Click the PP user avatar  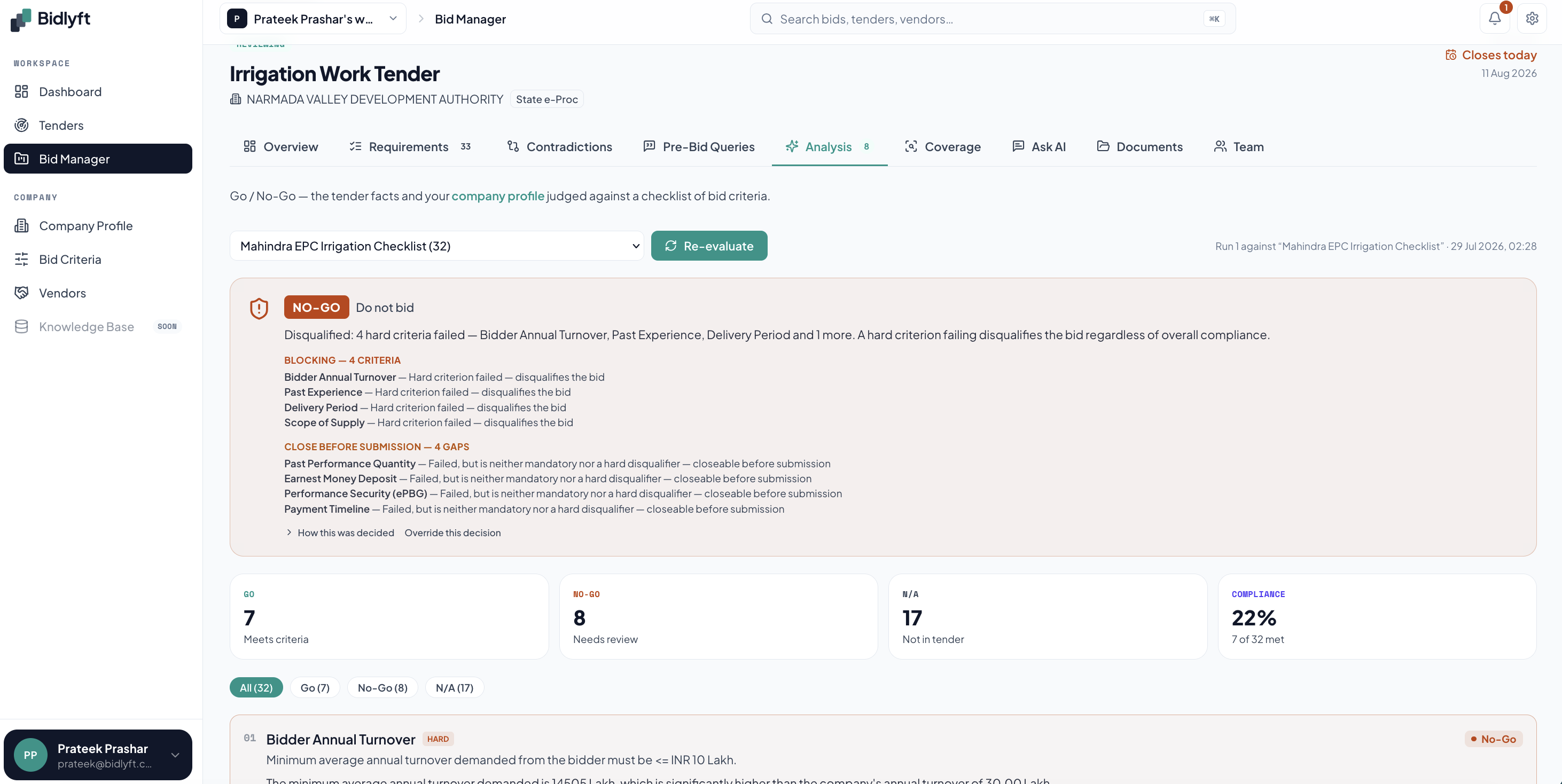pyautogui.click(x=30, y=755)
